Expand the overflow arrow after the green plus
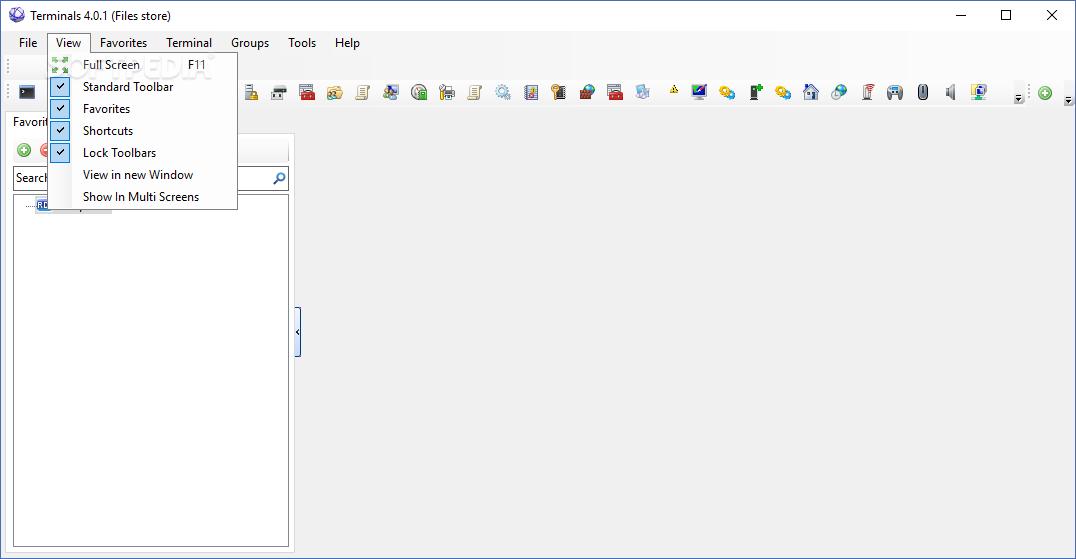 pyautogui.click(x=1068, y=100)
